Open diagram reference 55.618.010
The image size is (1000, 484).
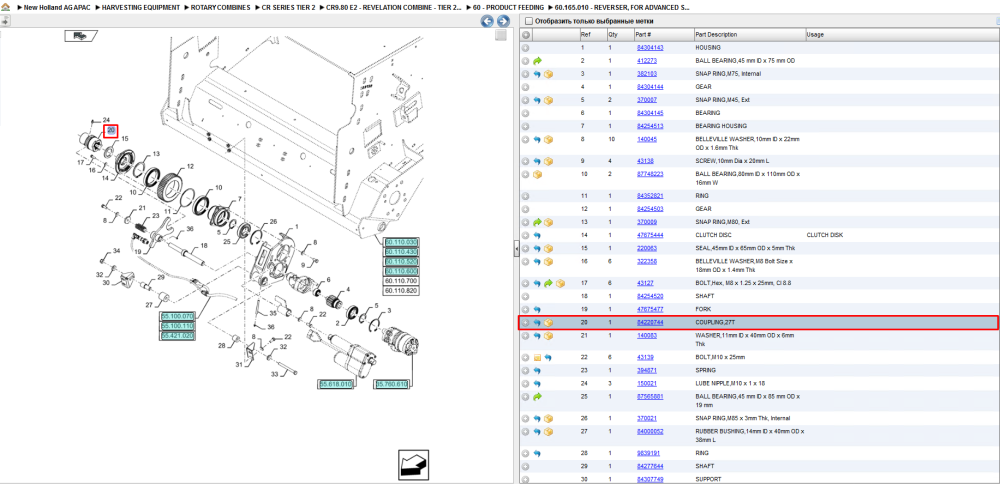click(336, 385)
